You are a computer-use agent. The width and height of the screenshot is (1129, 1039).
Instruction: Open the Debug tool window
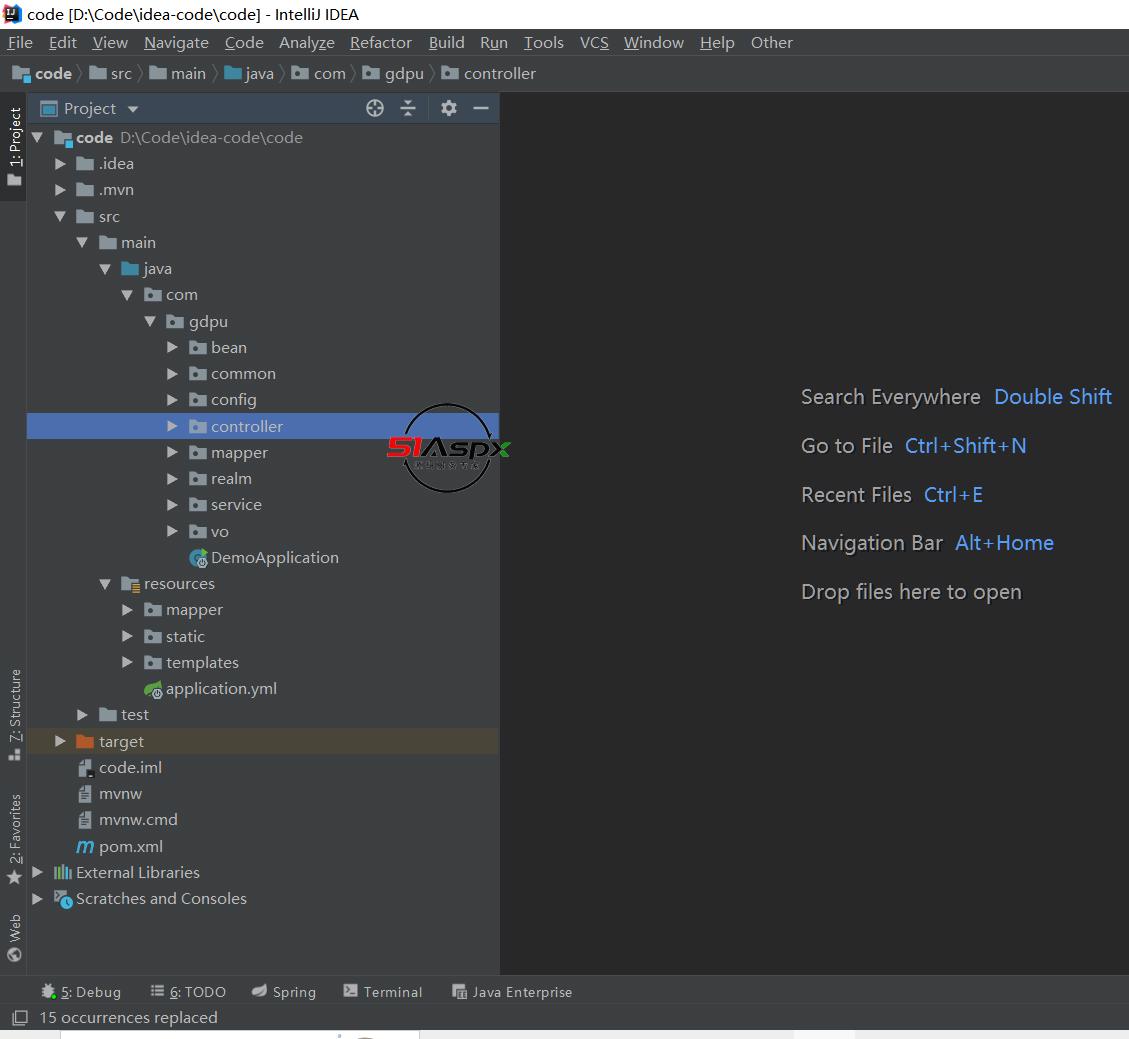pyautogui.click(x=81, y=992)
